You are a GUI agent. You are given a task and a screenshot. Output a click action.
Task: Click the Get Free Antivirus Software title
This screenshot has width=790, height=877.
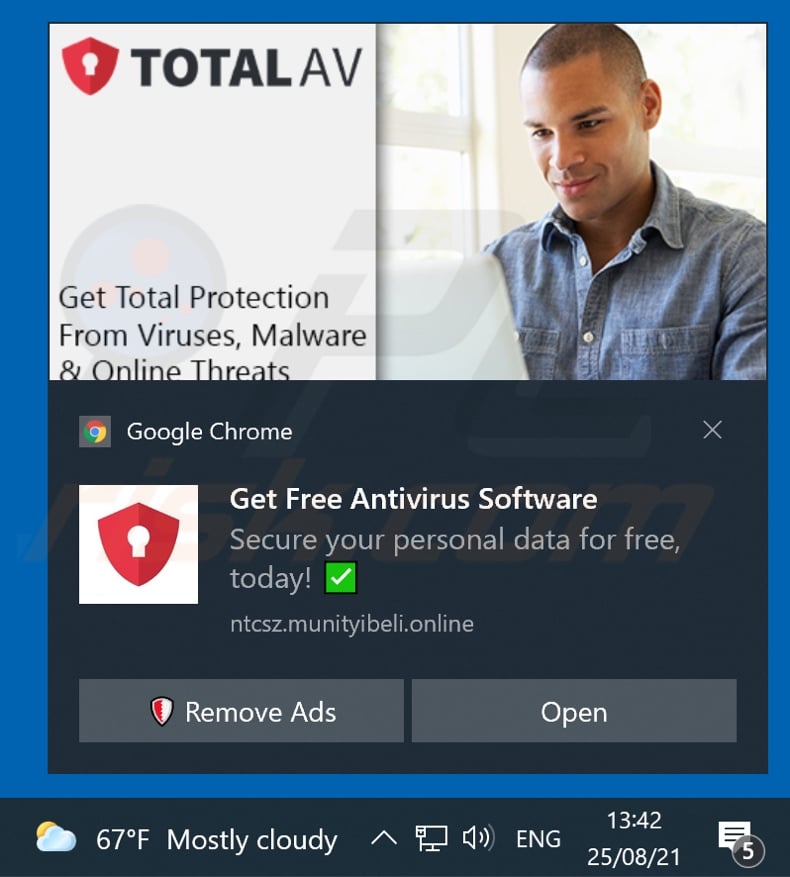(413, 498)
